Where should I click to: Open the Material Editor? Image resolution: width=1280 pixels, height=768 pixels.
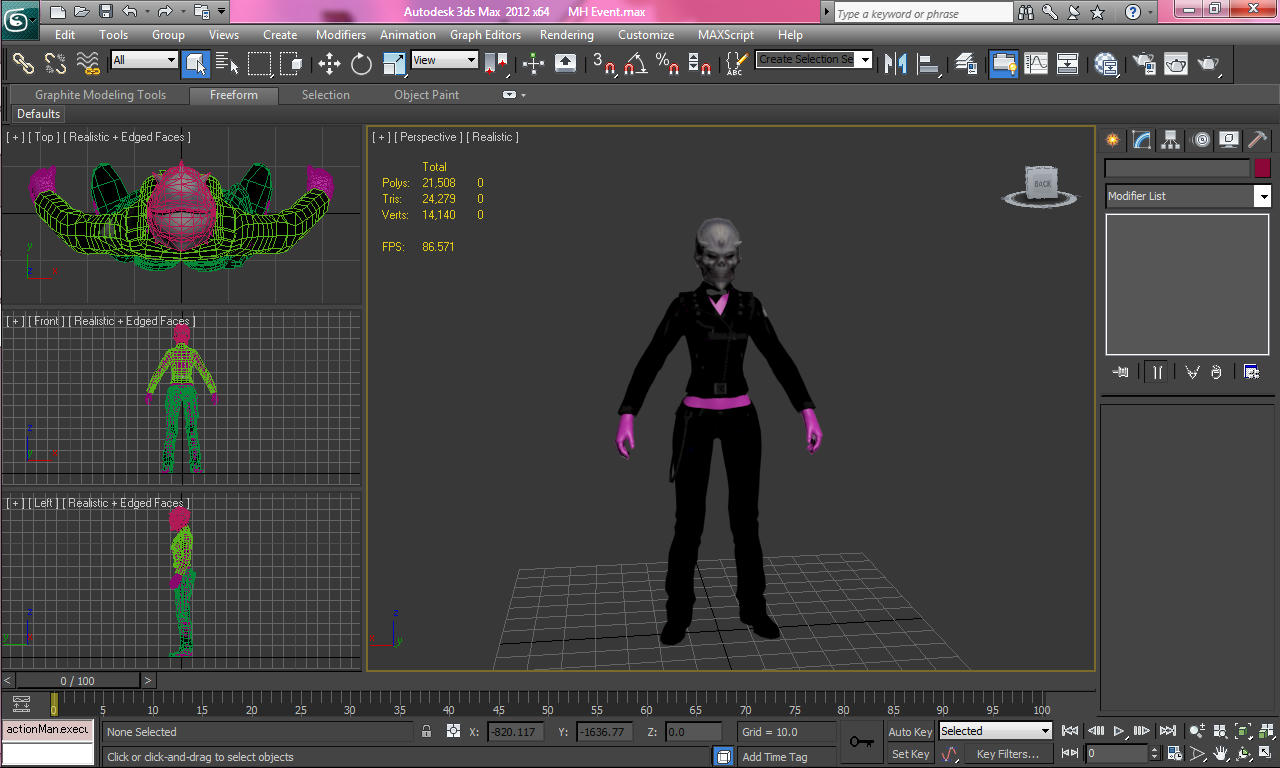point(1106,64)
